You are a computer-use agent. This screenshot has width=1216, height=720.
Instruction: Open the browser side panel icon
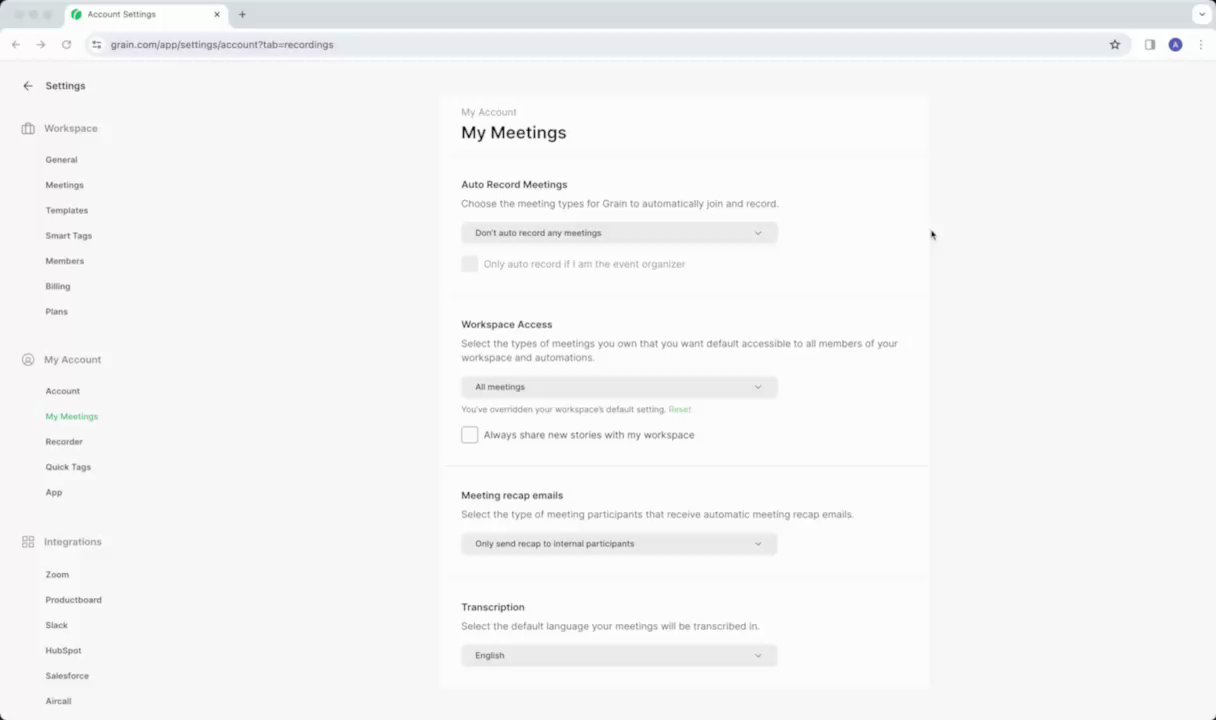[1150, 45]
